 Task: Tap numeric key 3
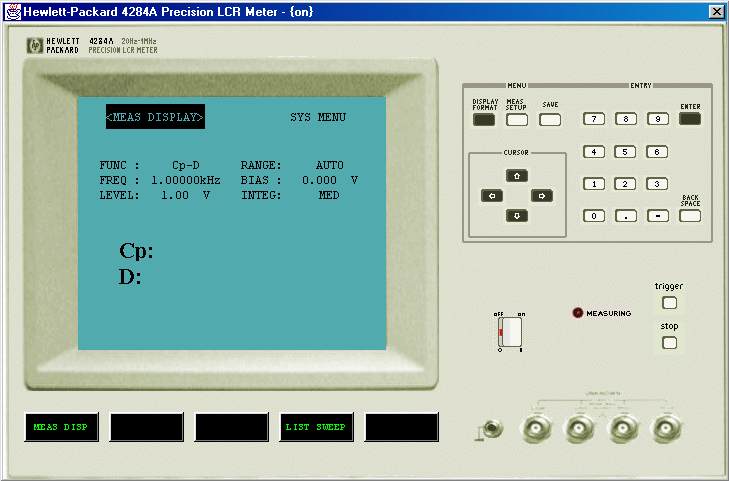[x=657, y=184]
